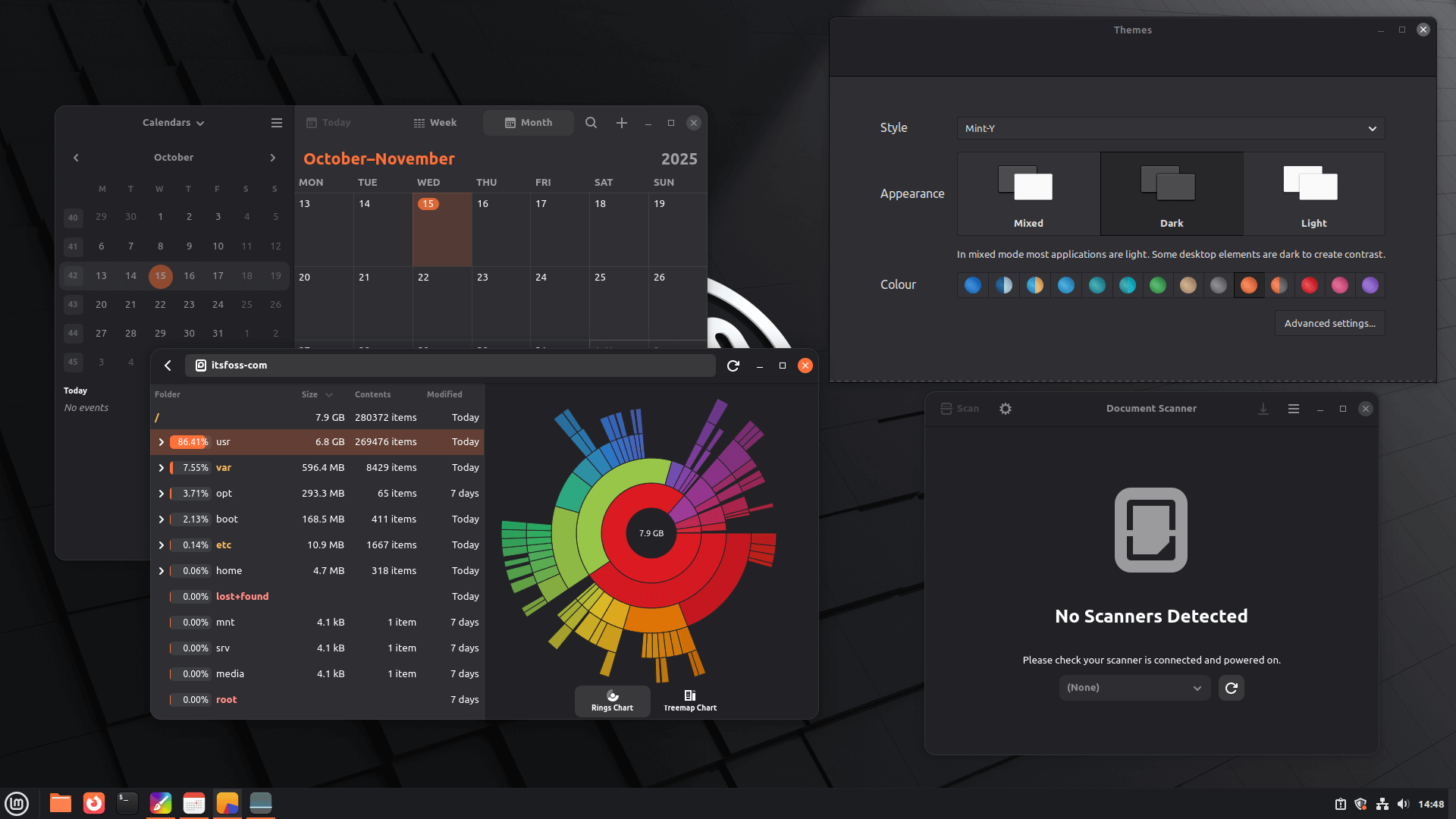1456x819 pixels.
Task: Select Light appearance in Themes
Action: tap(1313, 193)
